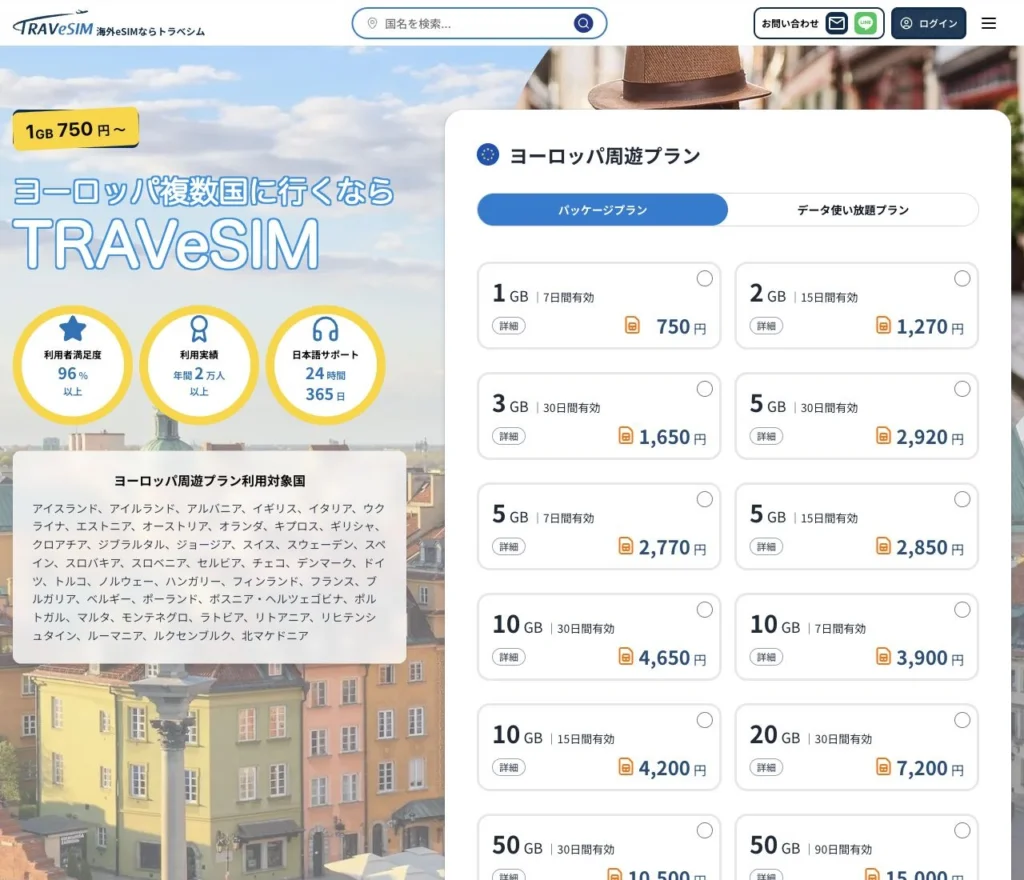This screenshot has width=1024, height=880.
Task: Click the SIM icon next to 3,900円
Action: point(883,655)
